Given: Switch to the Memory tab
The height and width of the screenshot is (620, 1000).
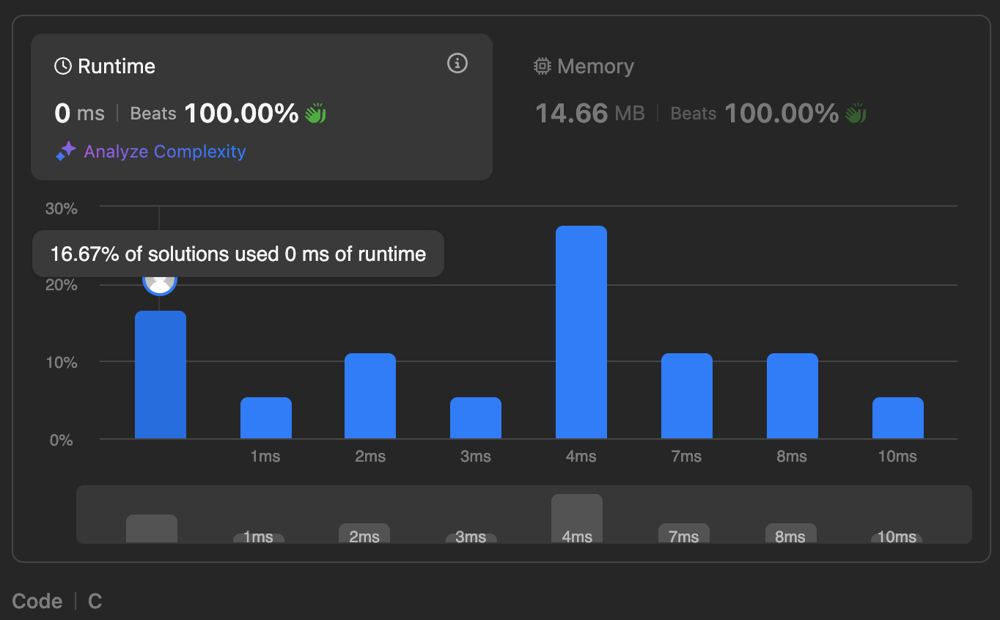Looking at the screenshot, I should [x=595, y=67].
